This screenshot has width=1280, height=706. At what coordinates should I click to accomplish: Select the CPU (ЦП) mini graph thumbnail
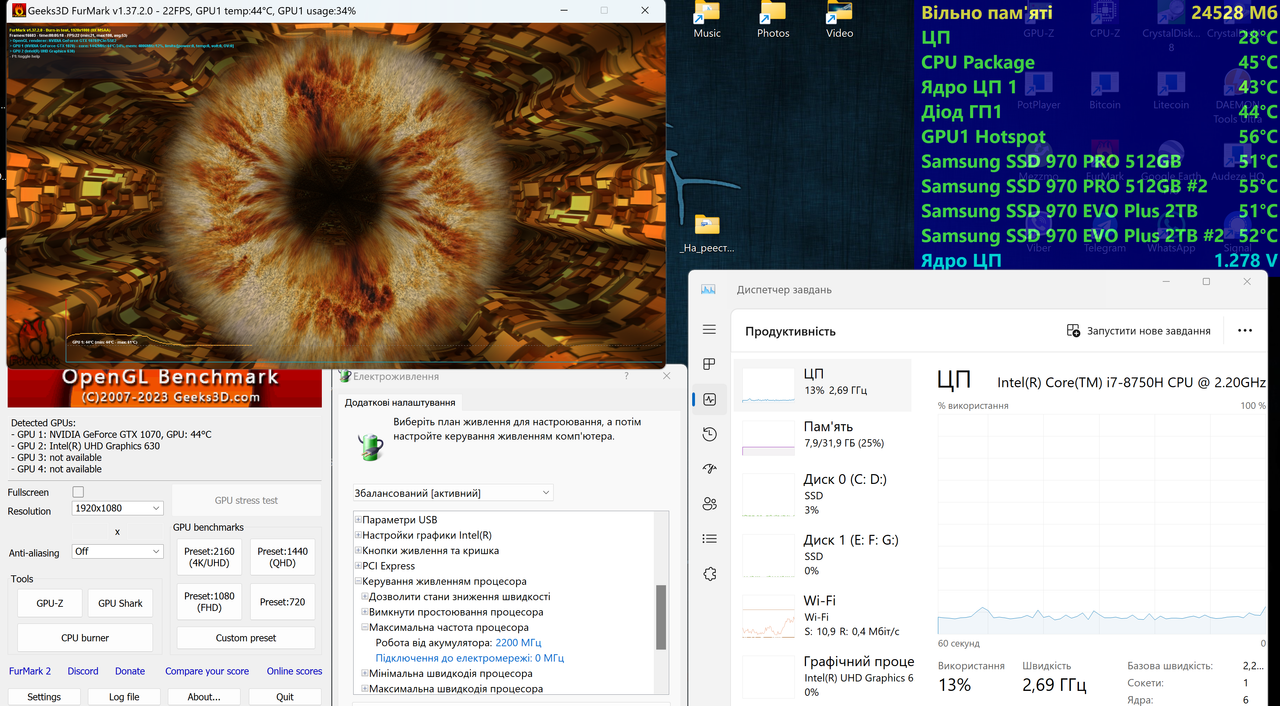coord(767,385)
